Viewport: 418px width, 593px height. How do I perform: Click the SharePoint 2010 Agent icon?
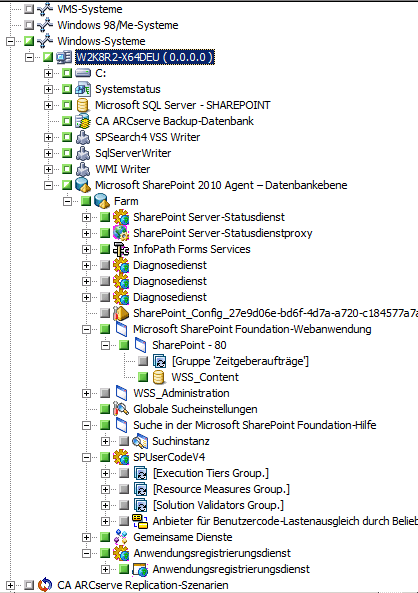pos(83,185)
